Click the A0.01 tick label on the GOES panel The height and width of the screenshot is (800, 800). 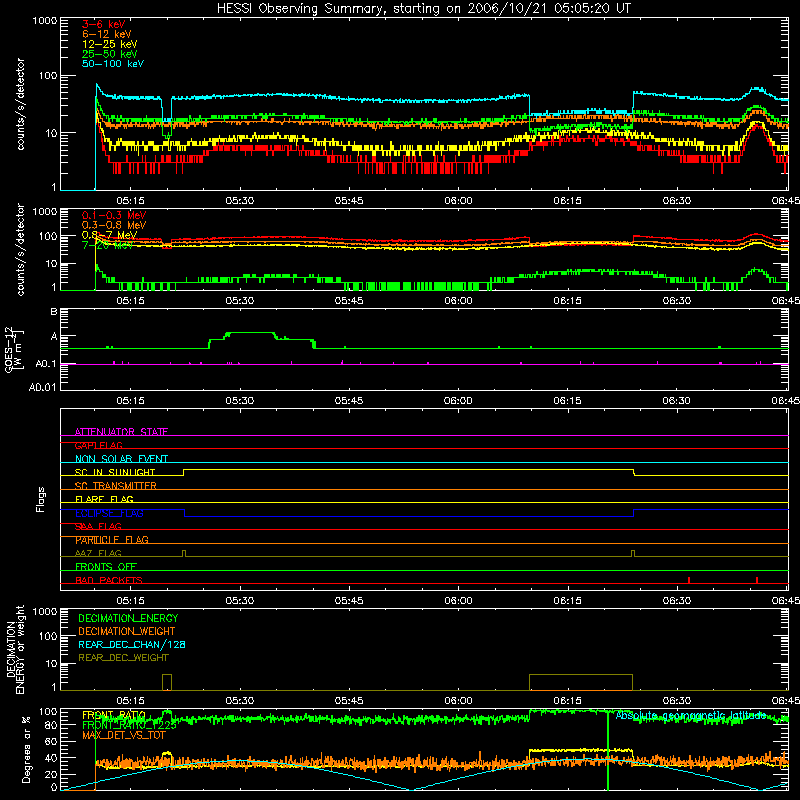click(43, 387)
